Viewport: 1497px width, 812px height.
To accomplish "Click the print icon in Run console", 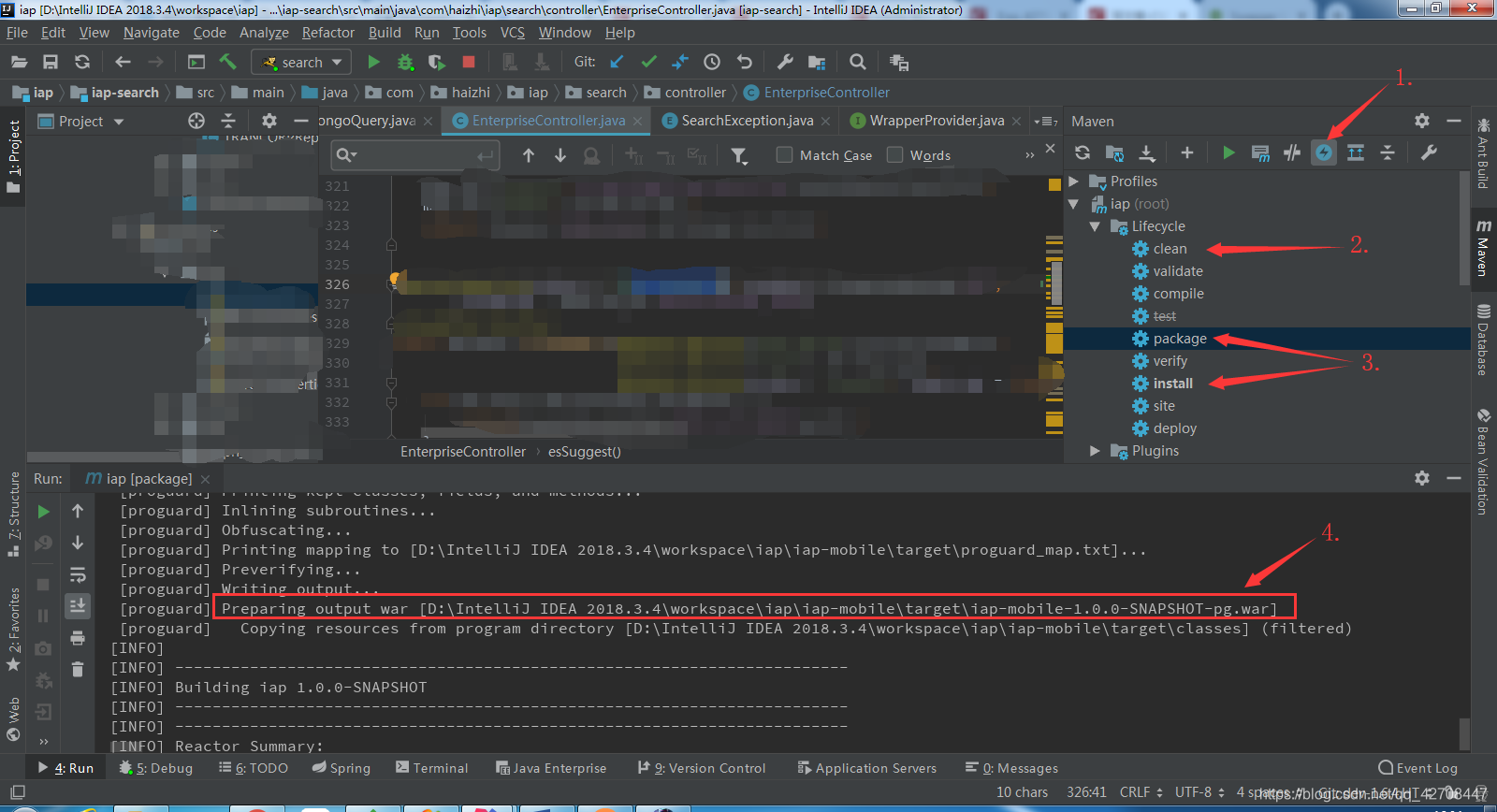I will coord(78,638).
